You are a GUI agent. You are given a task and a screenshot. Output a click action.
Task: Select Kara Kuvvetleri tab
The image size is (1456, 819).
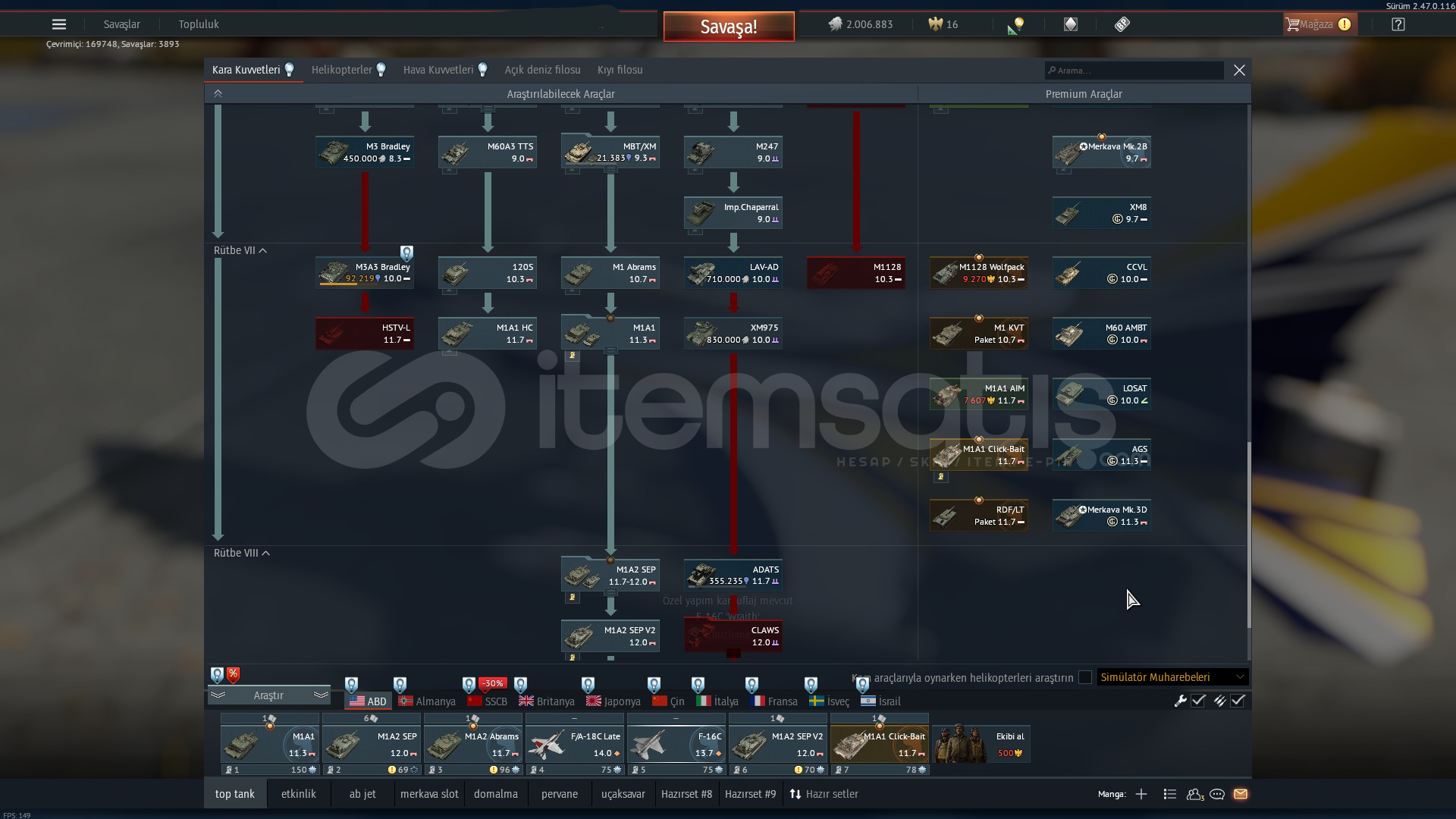pos(253,70)
